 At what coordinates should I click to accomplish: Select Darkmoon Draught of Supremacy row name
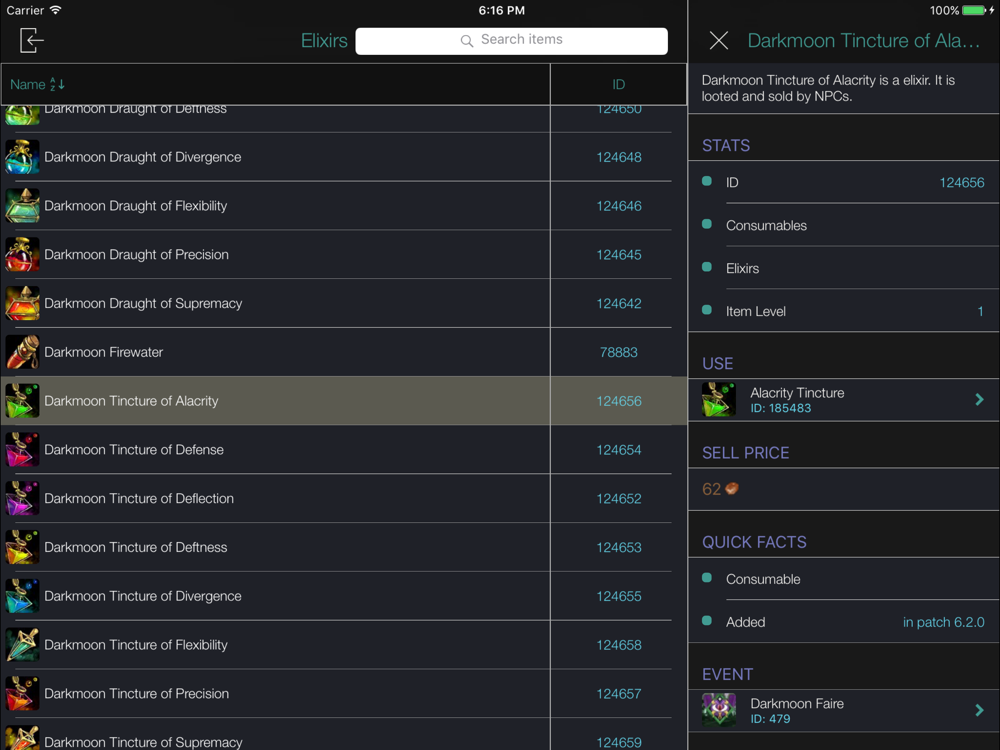point(143,303)
